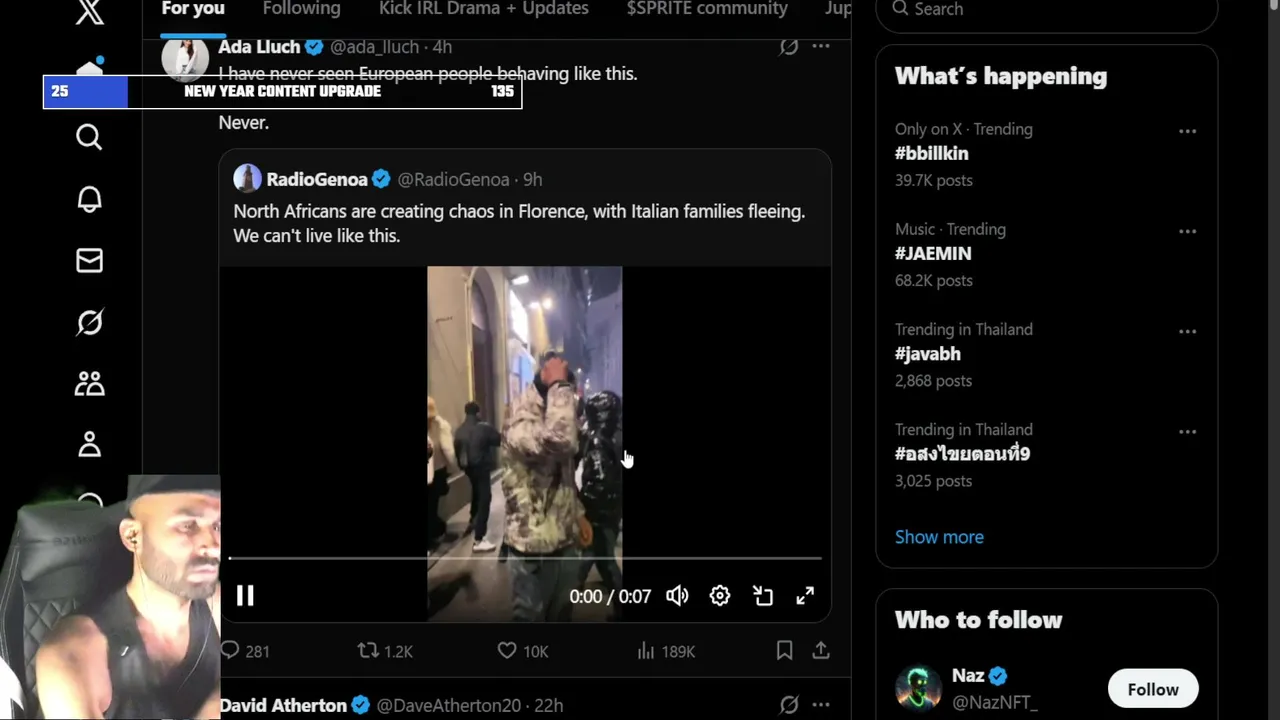This screenshot has width=1280, height=720.
Task: Share the Ada Lluch post
Action: (x=821, y=651)
